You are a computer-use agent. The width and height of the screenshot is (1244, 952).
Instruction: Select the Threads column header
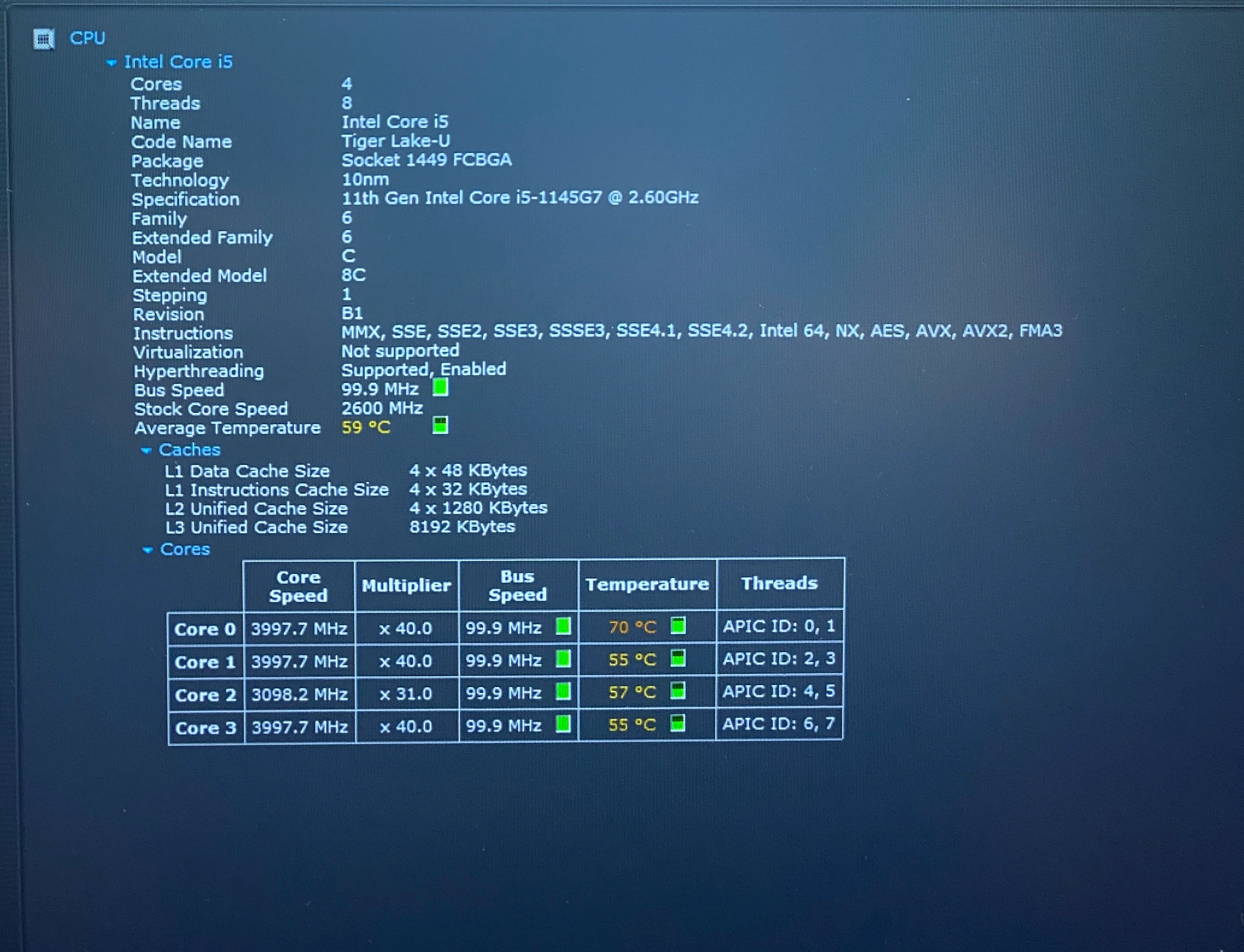780,583
